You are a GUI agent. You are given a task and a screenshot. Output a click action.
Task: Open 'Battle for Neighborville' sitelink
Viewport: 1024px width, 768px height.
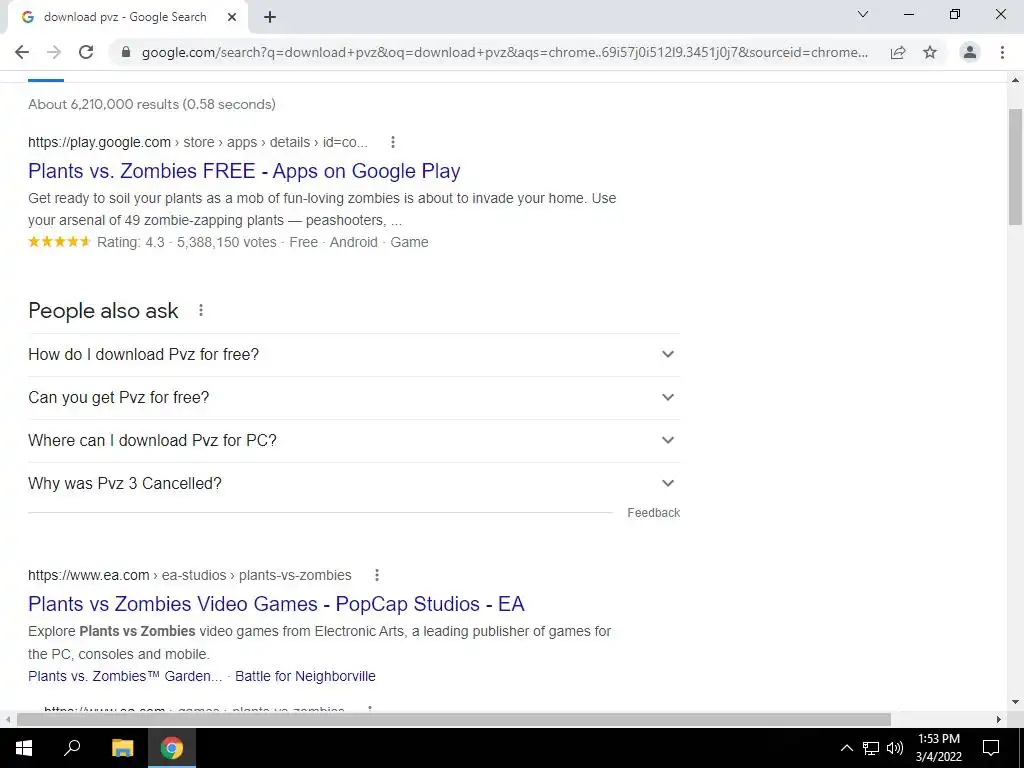tap(305, 676)
